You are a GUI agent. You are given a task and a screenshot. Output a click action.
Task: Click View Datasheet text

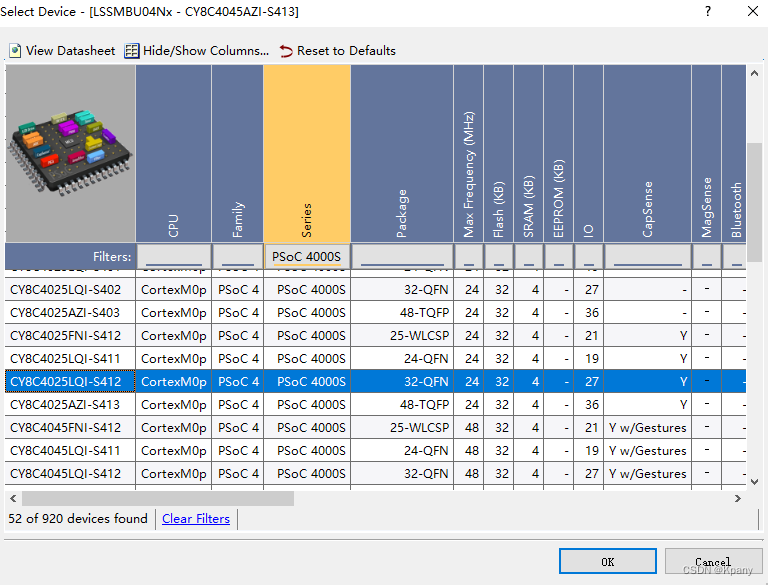tap(71, 50)
